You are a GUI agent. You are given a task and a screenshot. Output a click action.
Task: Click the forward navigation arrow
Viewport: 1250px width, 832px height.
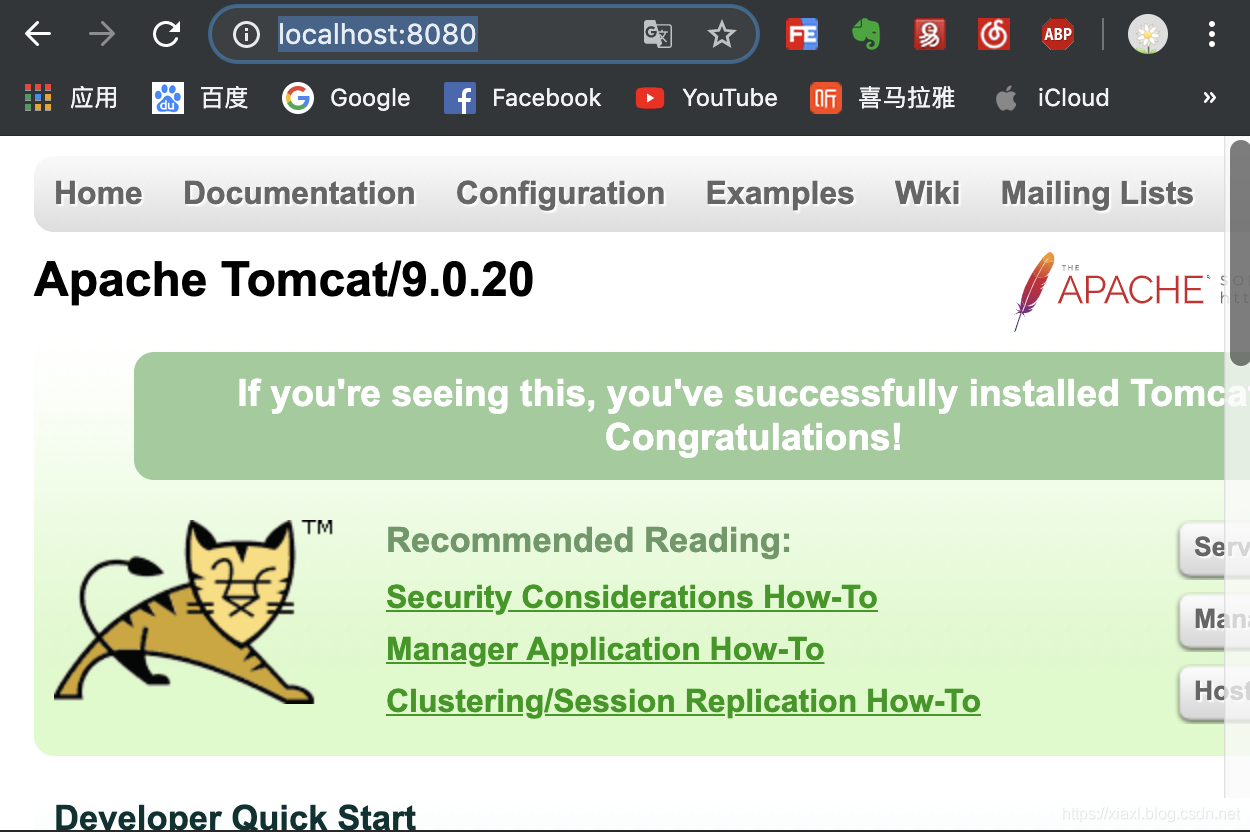tap(102, 35)
